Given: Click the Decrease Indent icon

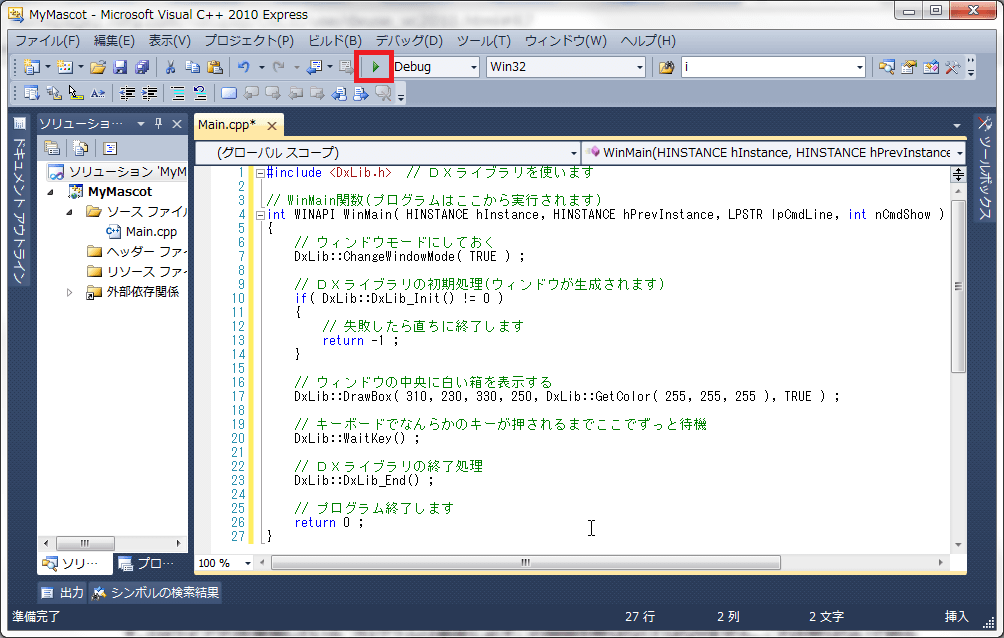Looking at the screenshot, I should 127,94.
